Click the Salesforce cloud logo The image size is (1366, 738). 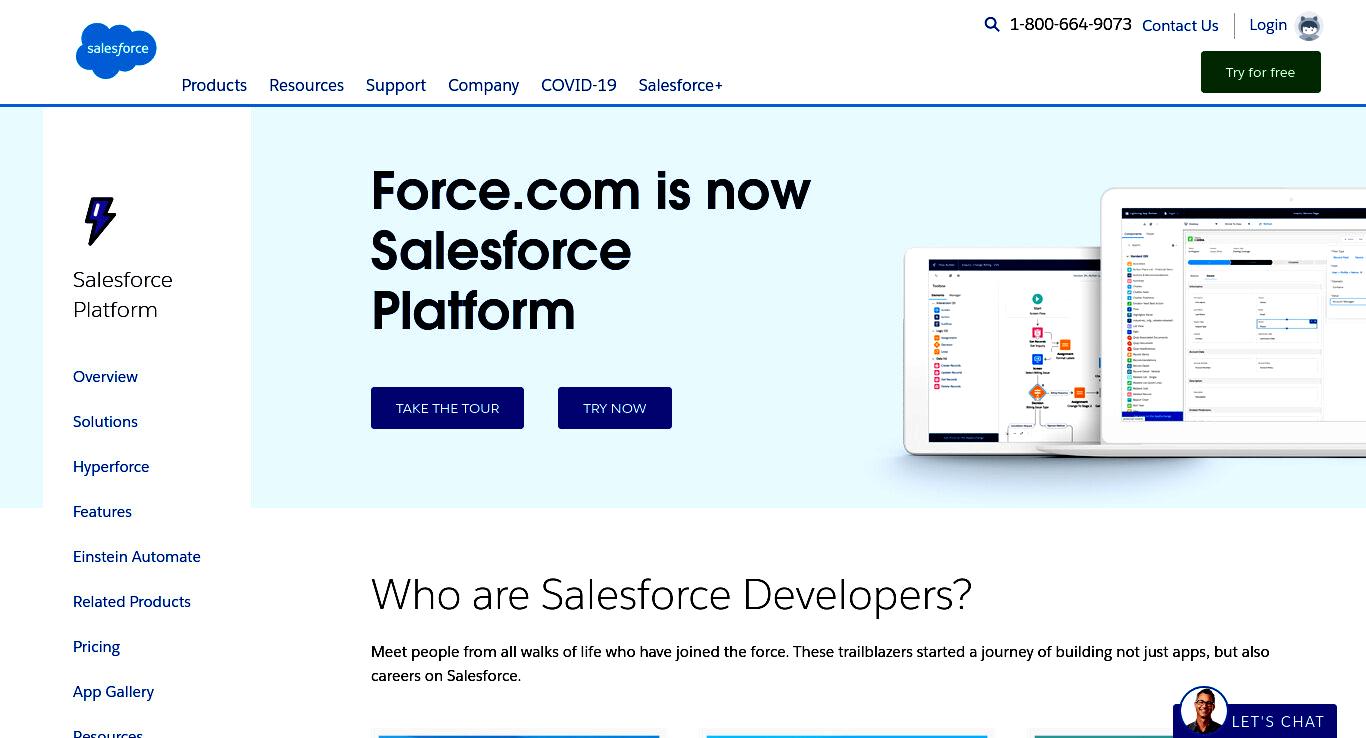[x=116, y=50]
